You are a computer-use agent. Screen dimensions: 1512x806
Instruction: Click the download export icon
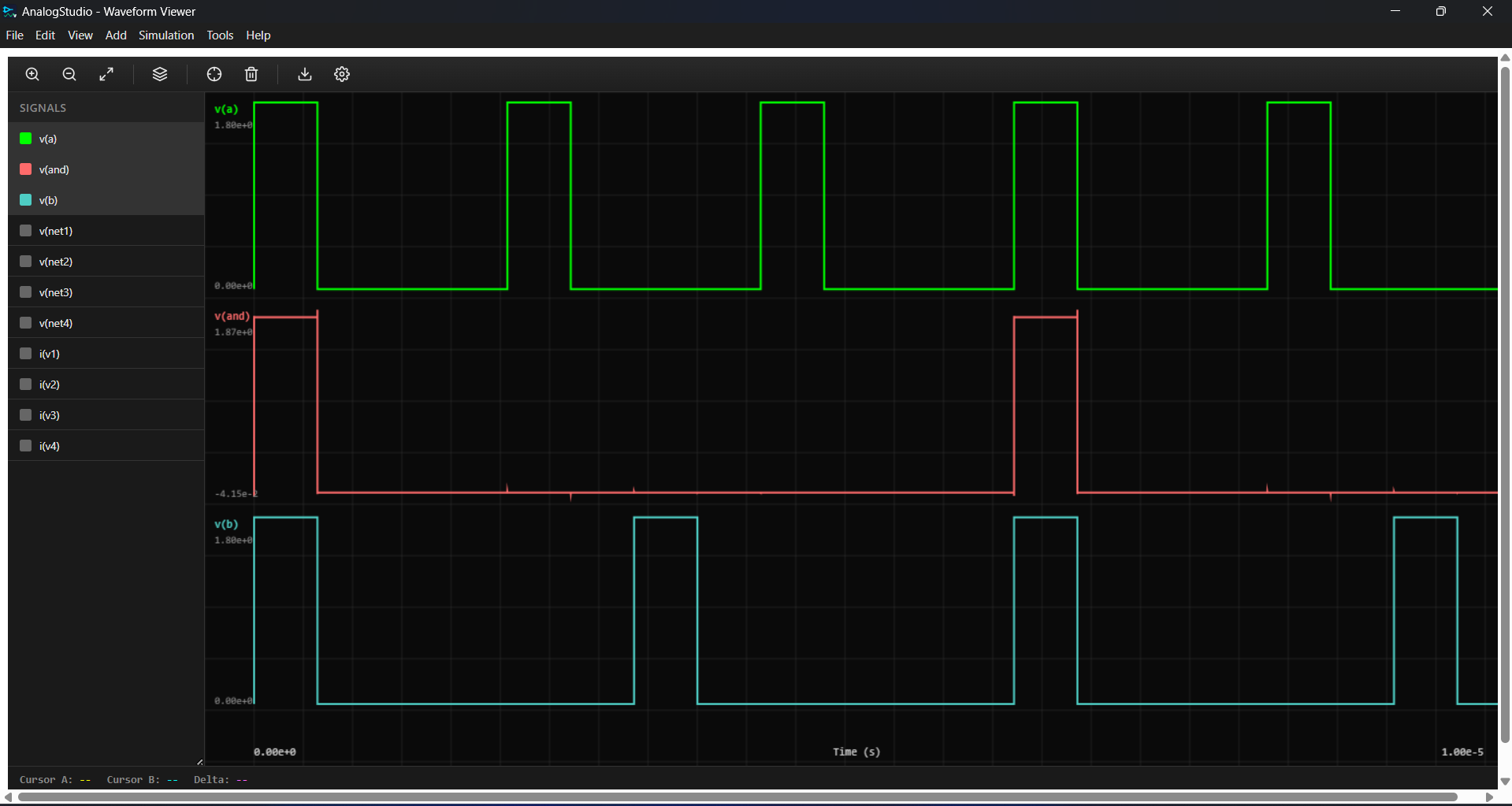tap(305, 74)
